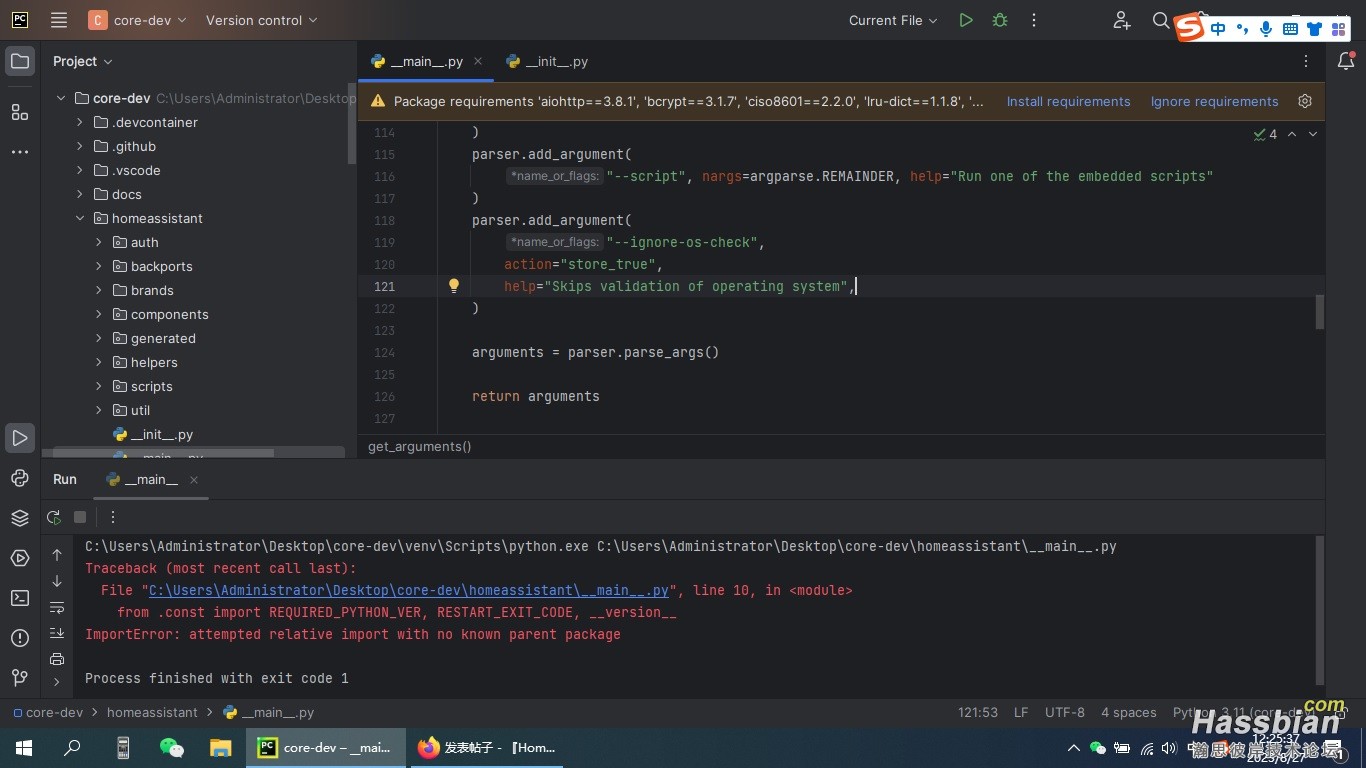
Task: Switch to Firefox taskbar window
Action: 487,747
